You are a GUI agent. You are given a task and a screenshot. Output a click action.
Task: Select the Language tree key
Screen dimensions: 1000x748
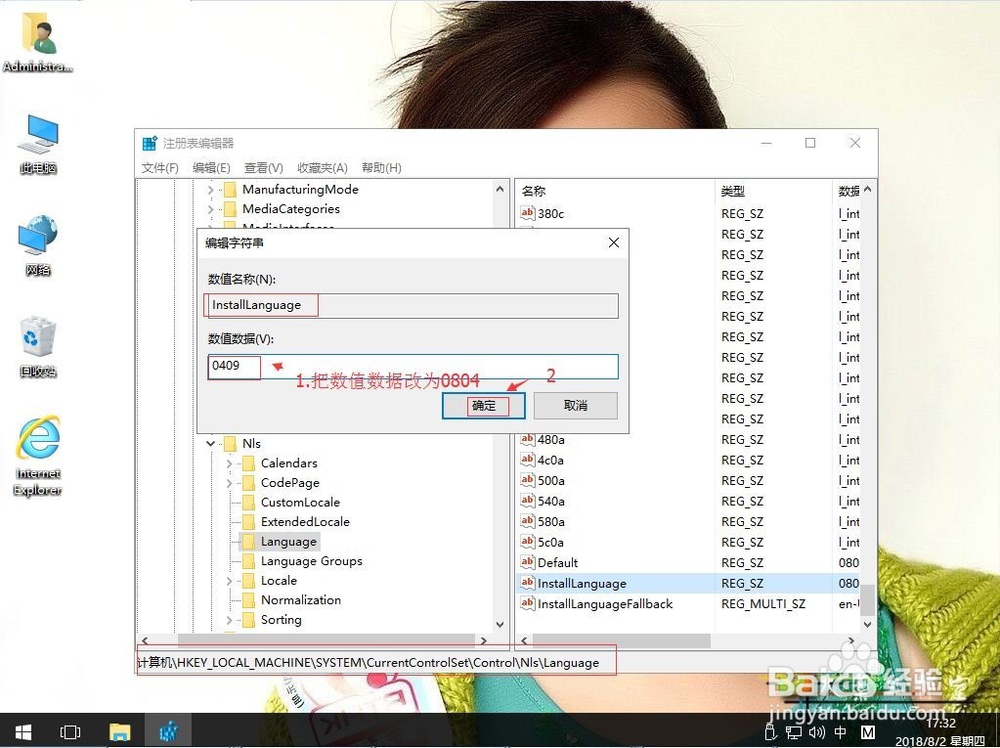(x=288, y=541)
